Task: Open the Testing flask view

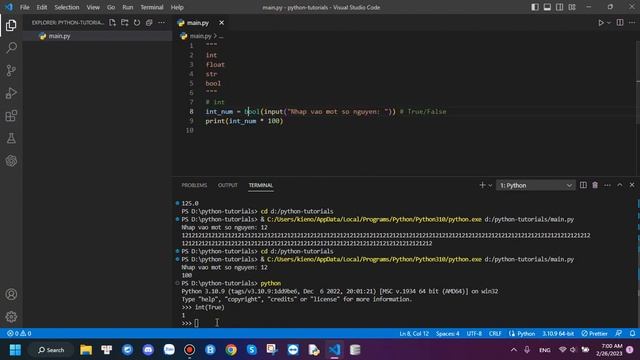Action: 11,138
